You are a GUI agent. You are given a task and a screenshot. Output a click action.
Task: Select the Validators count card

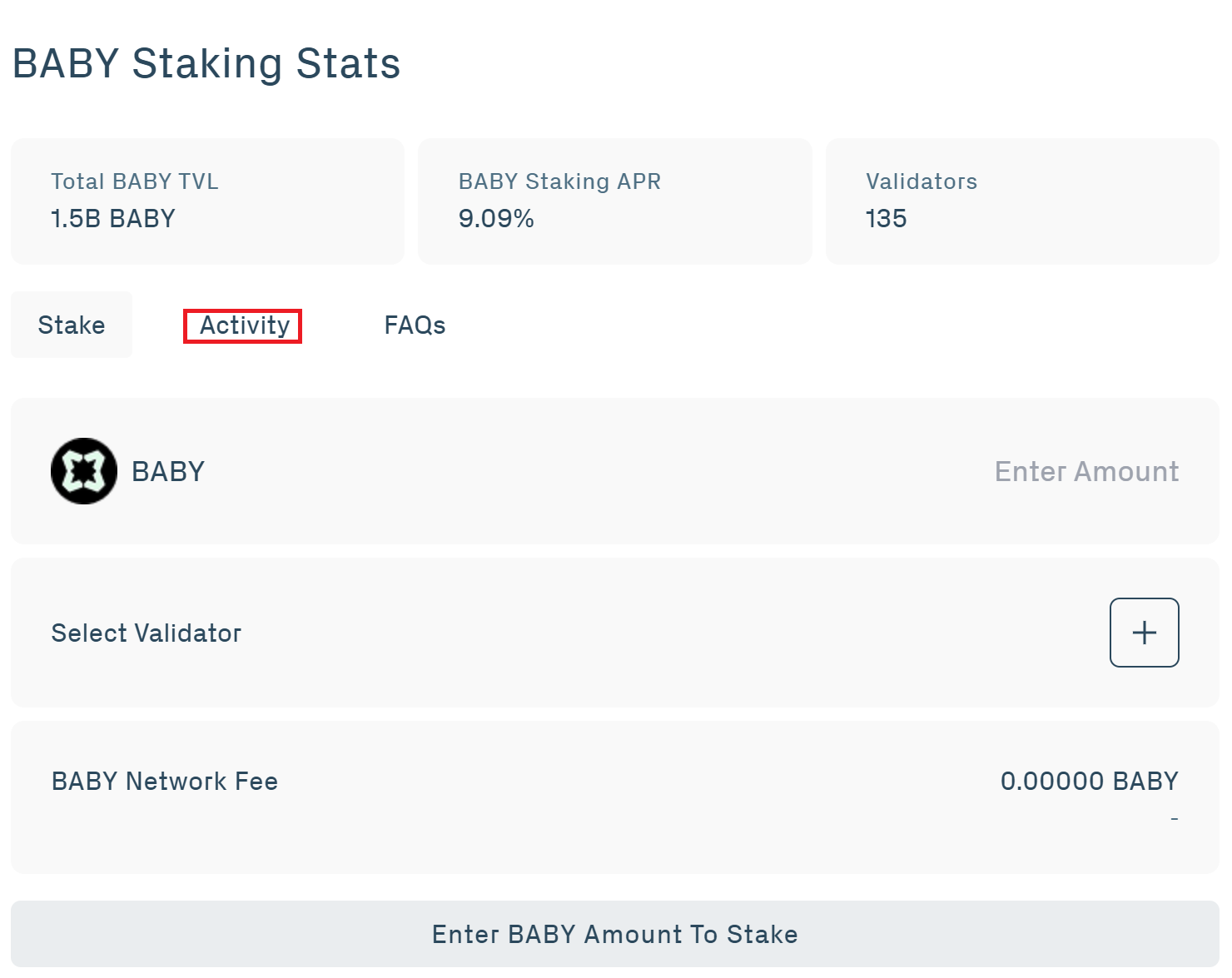point(1021,201)
